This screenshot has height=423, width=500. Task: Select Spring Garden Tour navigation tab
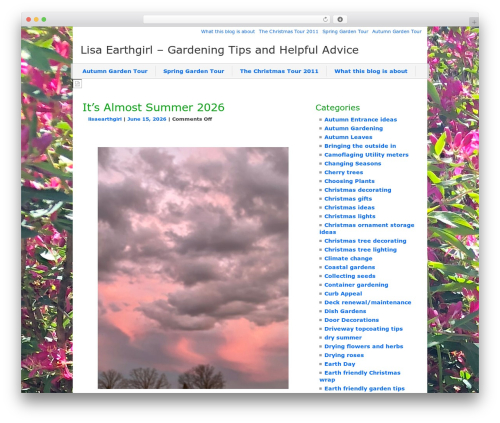194,71
